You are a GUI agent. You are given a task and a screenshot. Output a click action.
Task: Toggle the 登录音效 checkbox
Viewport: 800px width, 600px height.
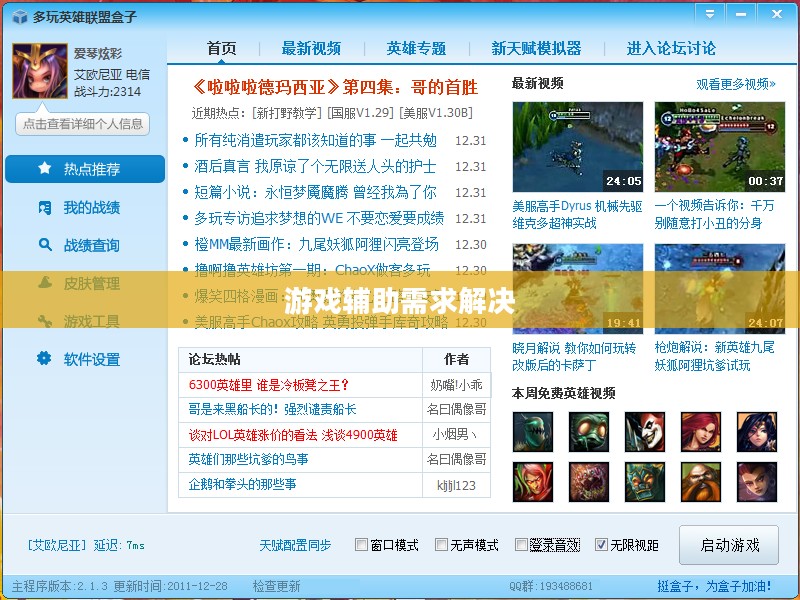pos(521,545)
